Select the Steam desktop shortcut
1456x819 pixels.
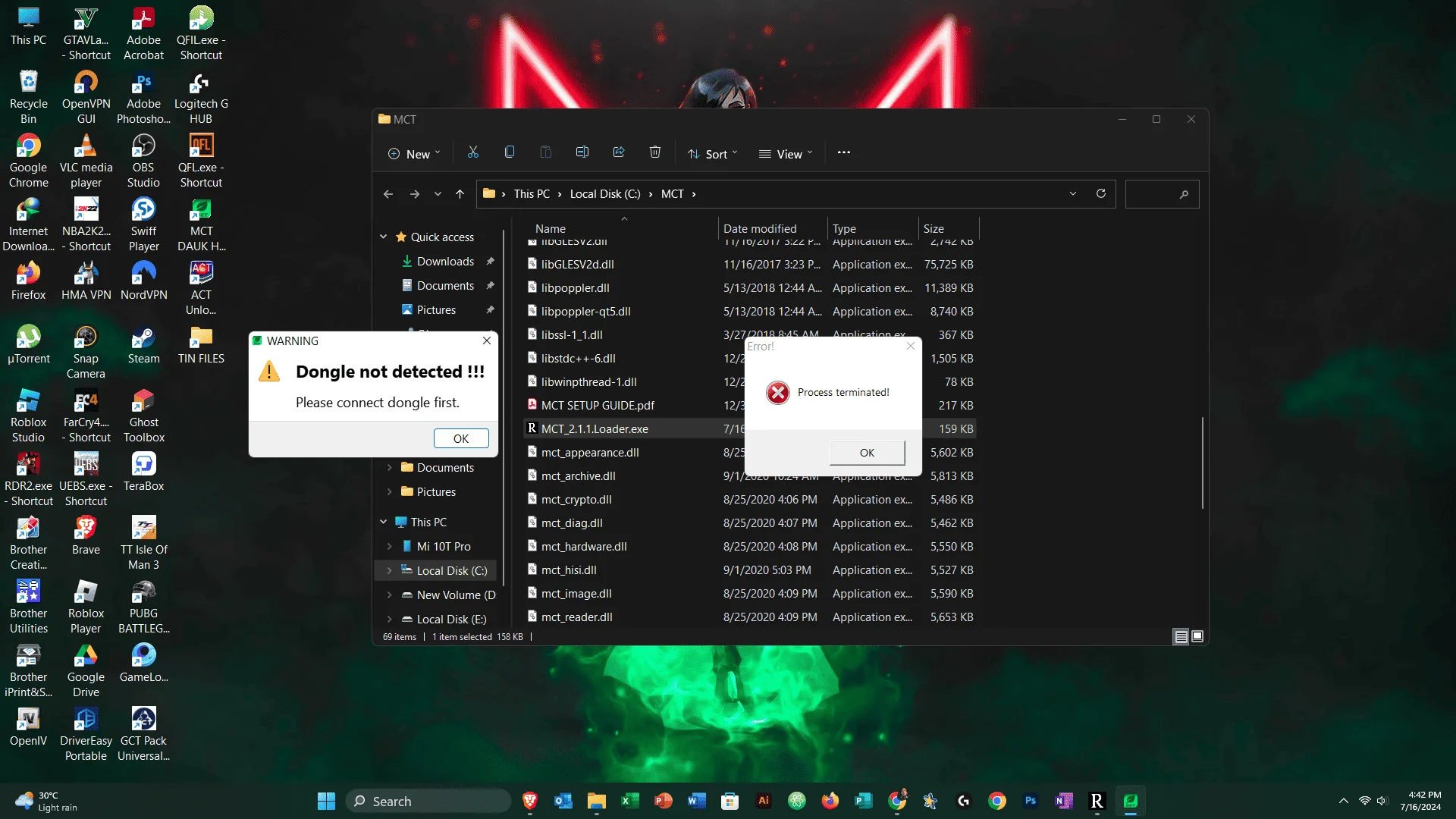tap(143, 346)
